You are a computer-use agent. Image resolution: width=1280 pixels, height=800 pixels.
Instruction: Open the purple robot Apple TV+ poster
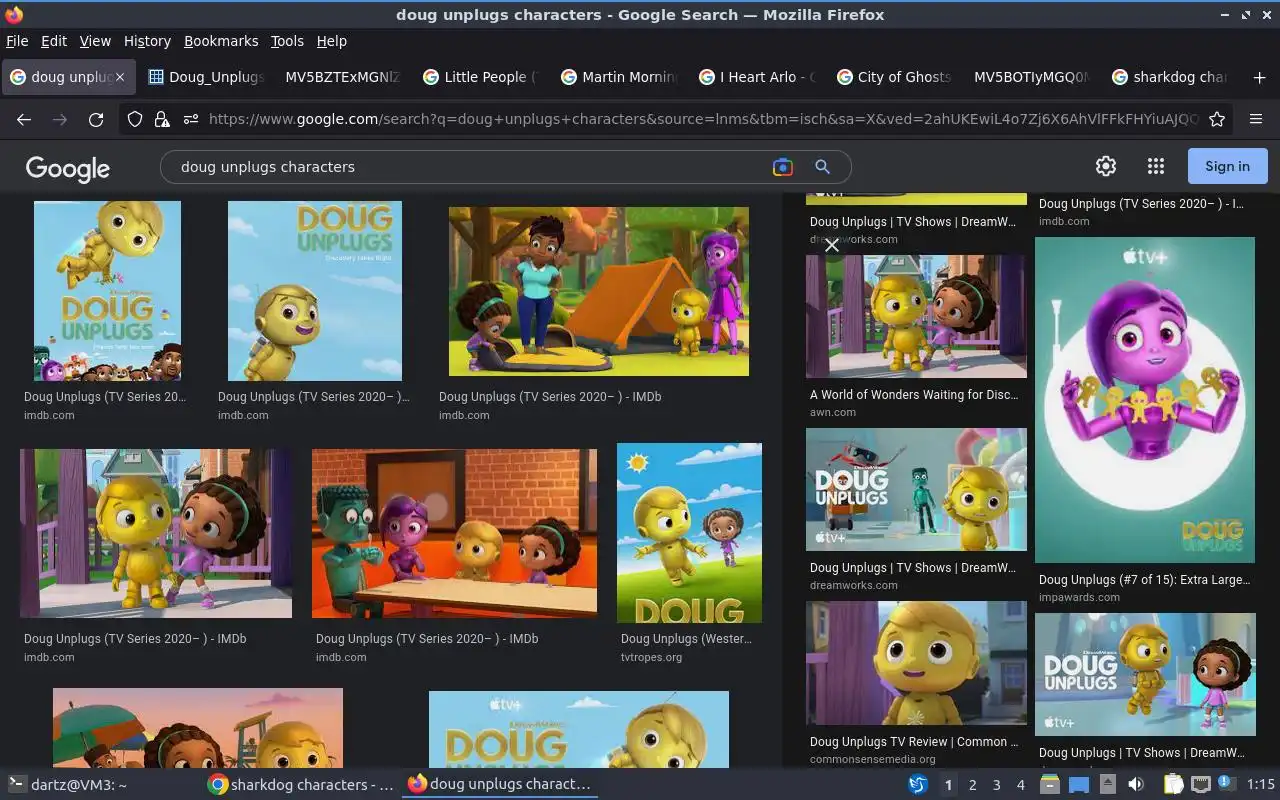coord(1144,400)
